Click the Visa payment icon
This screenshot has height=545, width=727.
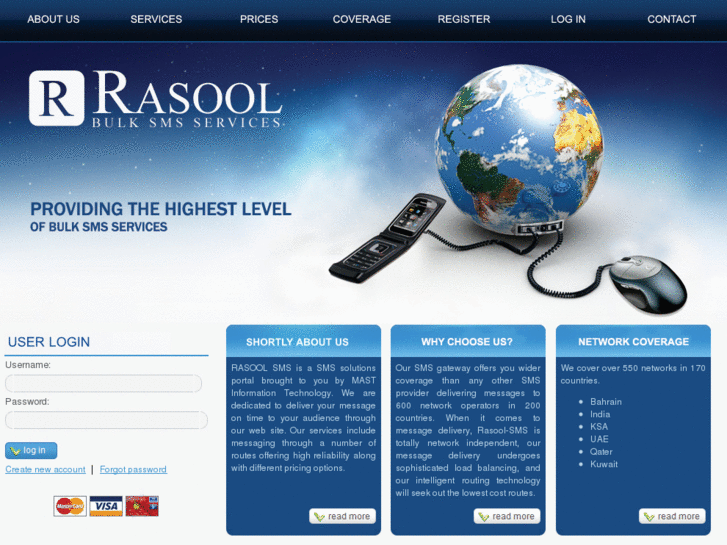click(106, 506)
